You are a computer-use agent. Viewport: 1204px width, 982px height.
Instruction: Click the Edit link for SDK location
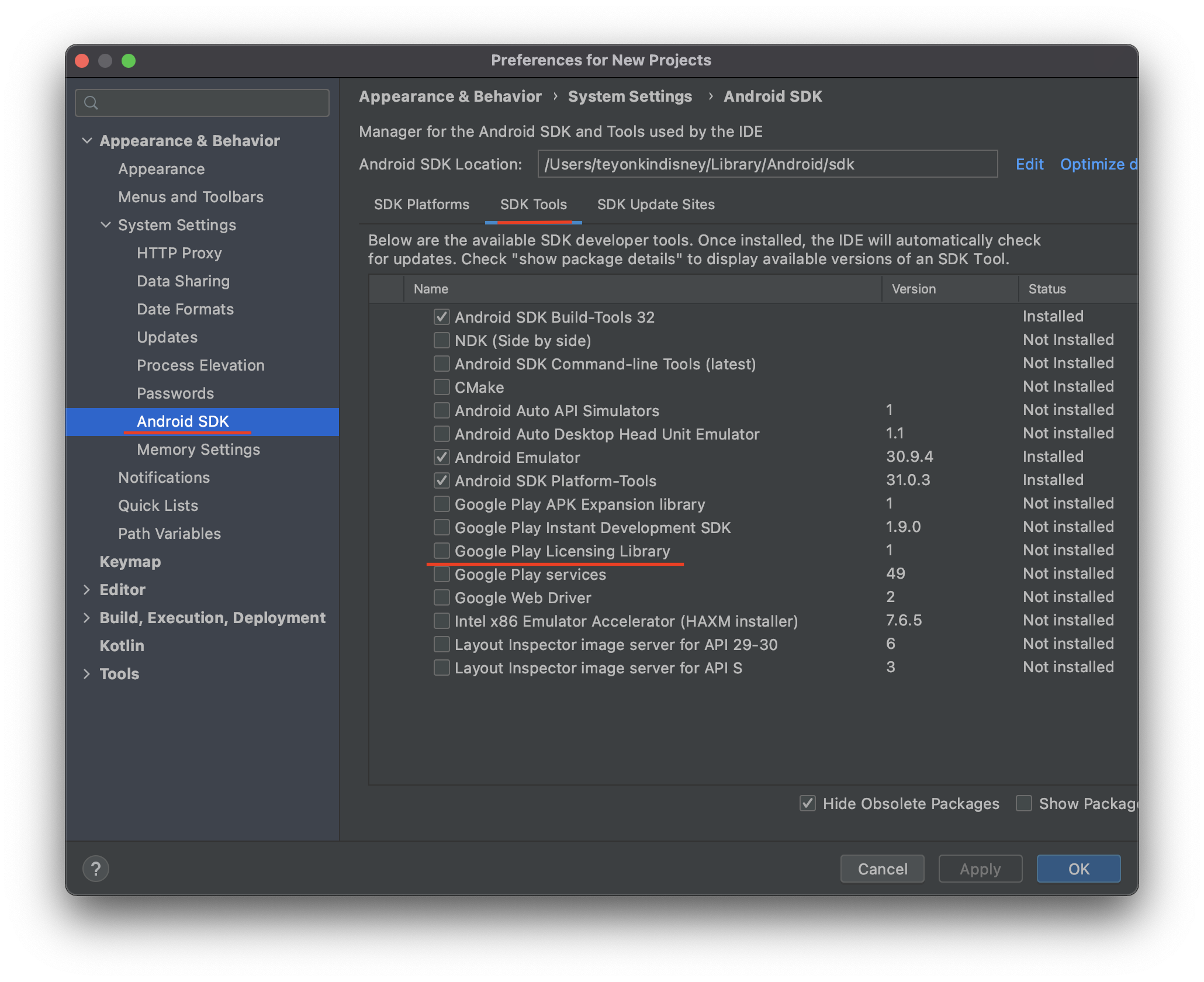point(1030,164)
